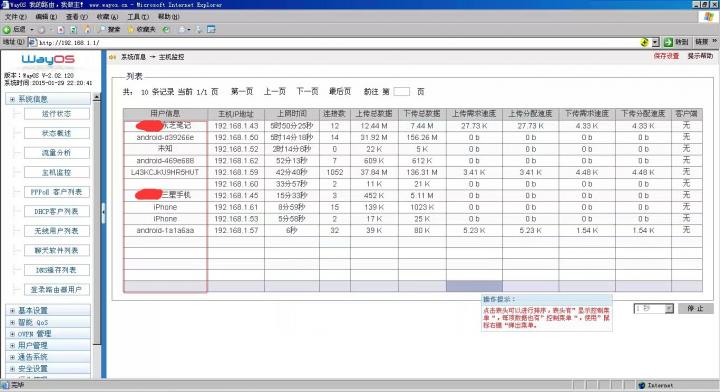Click the green Refresh page icon

(x=73, y=29)
